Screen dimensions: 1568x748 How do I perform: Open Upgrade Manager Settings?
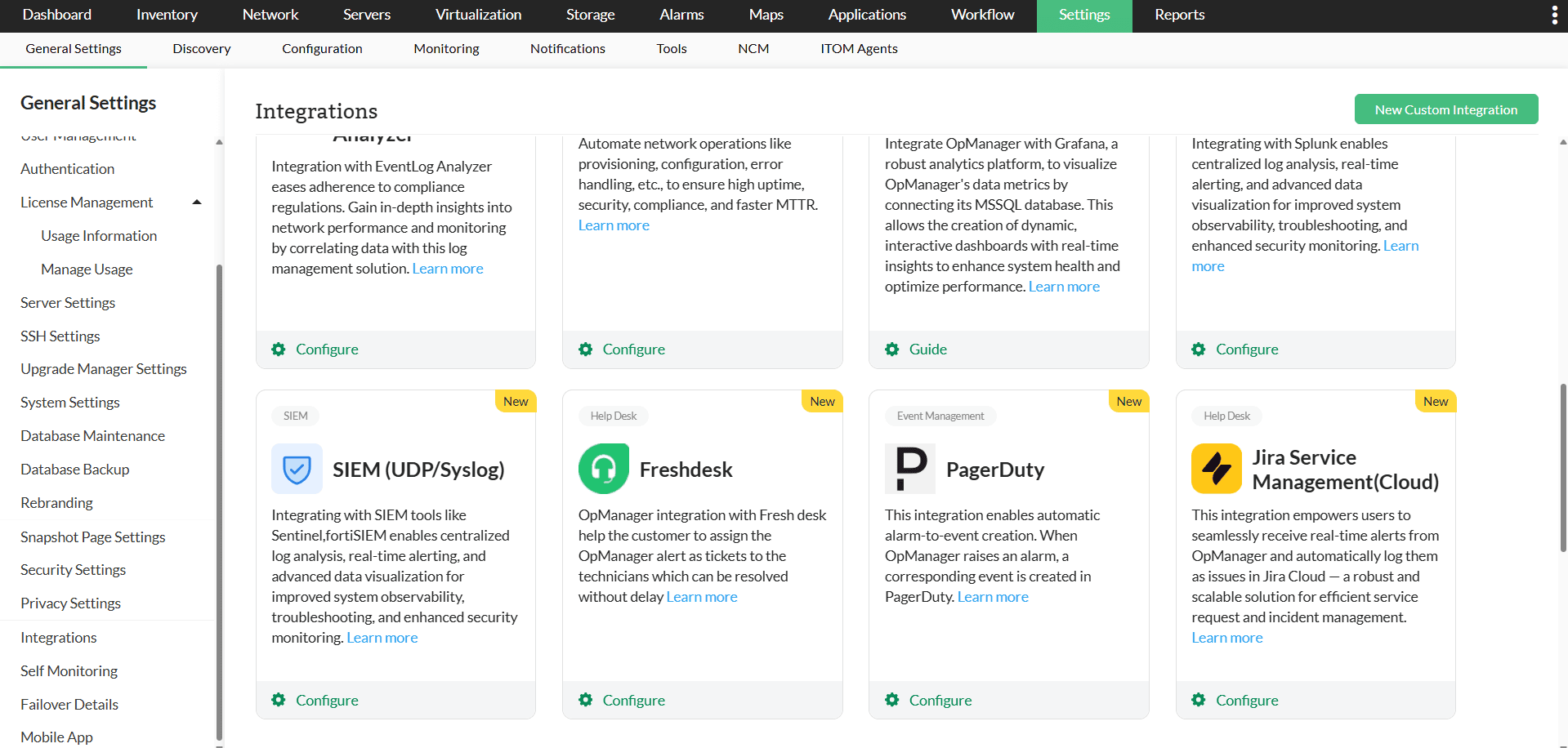pyautogui.click(x=104, y=369)
